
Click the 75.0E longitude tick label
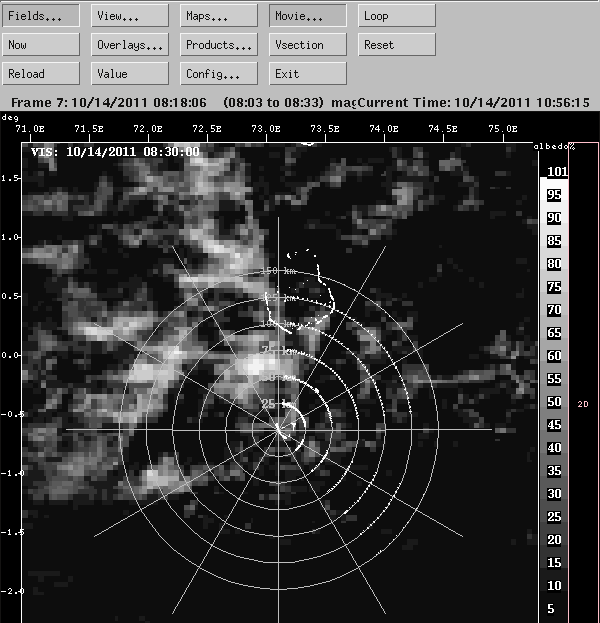(x=503, y=129)
